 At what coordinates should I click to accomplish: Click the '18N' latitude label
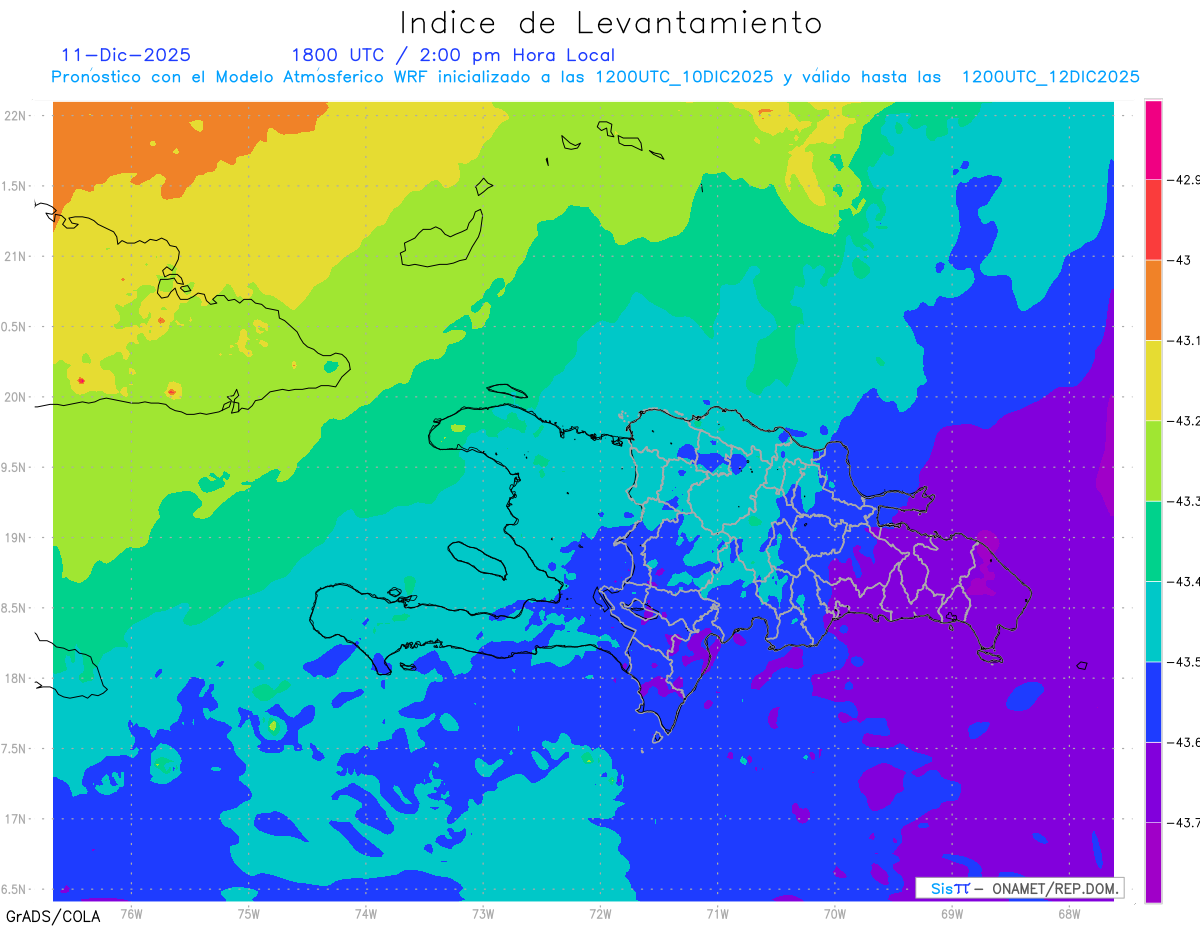(16, 678)
